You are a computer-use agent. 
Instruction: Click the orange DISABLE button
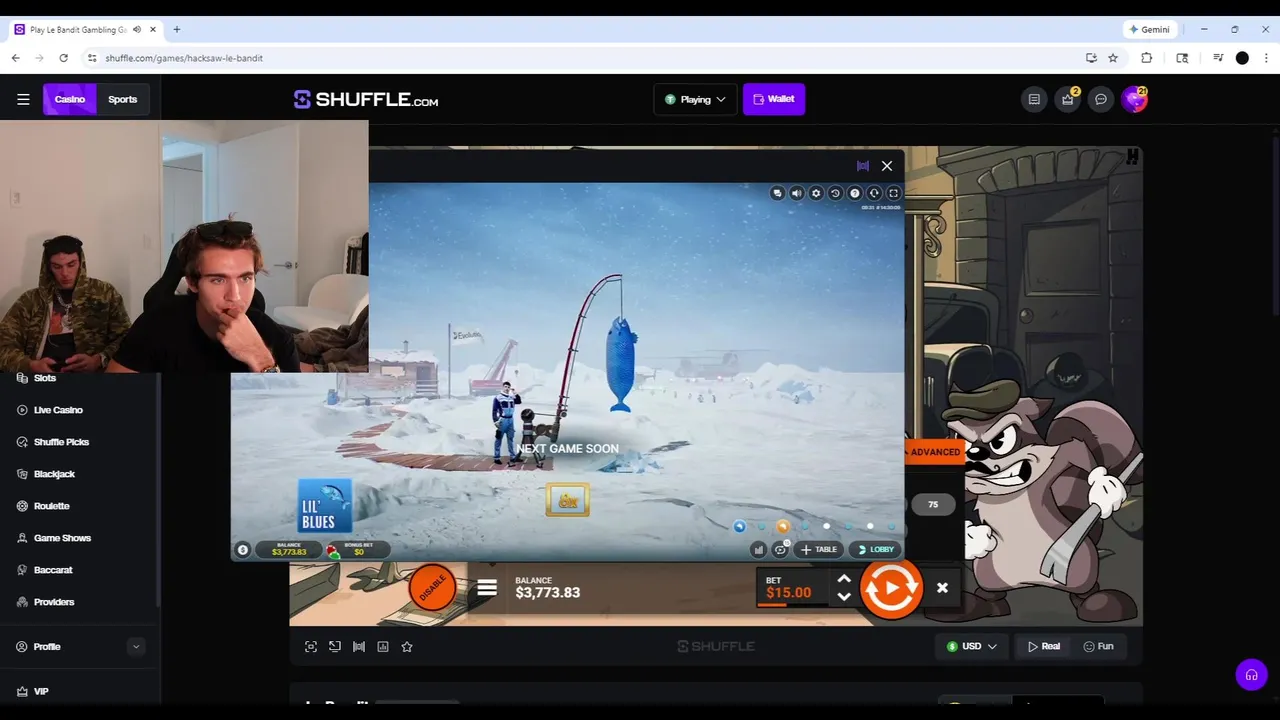point(432,588)
